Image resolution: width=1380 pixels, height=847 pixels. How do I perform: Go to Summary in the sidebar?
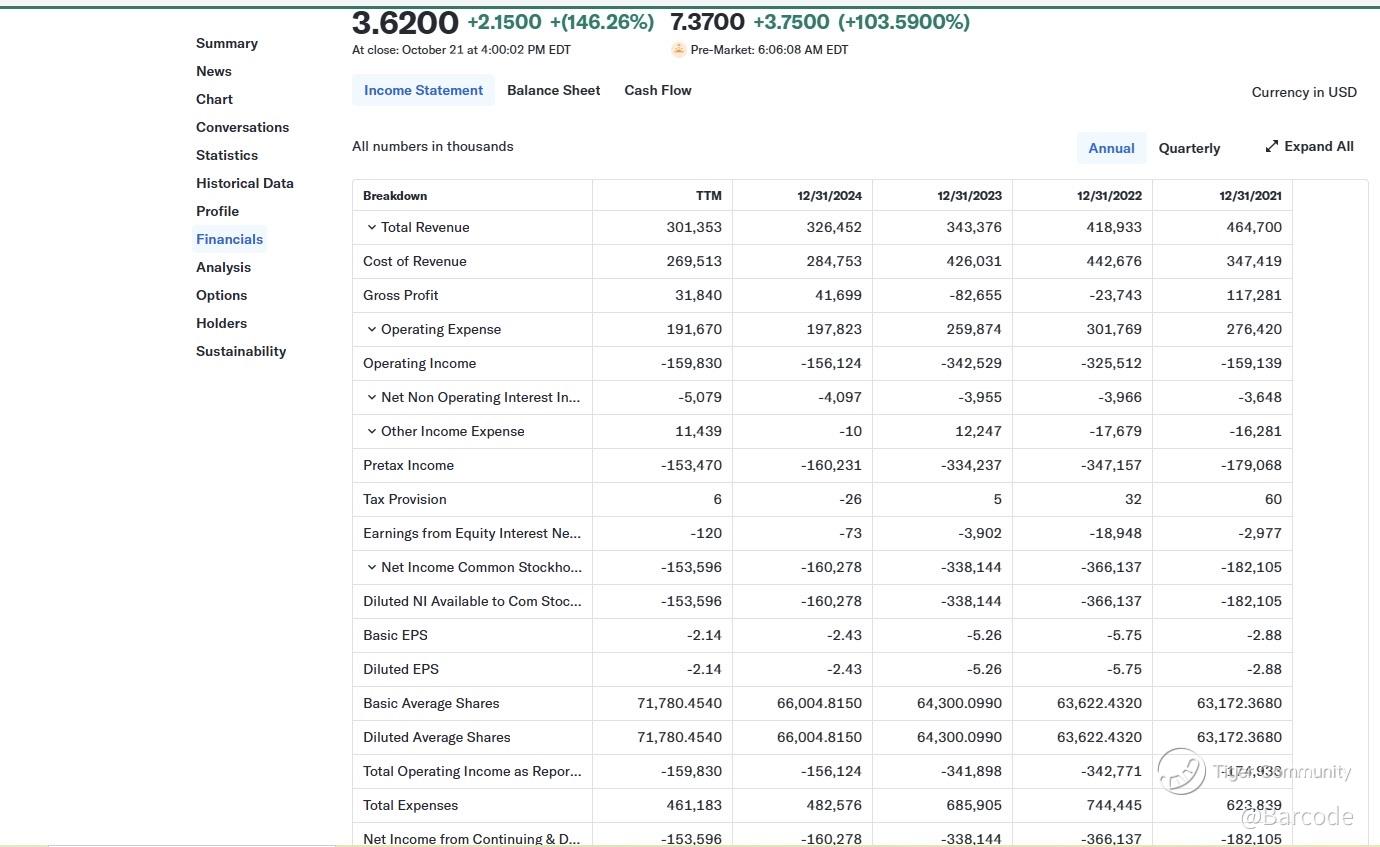tap(227, 43)
